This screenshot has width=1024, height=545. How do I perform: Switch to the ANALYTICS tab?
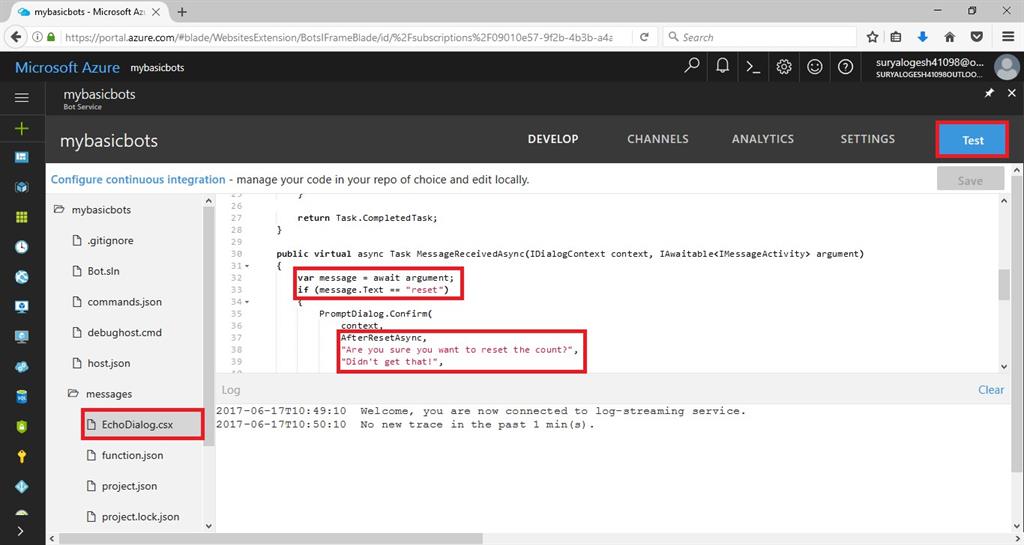tap(763, 139)
